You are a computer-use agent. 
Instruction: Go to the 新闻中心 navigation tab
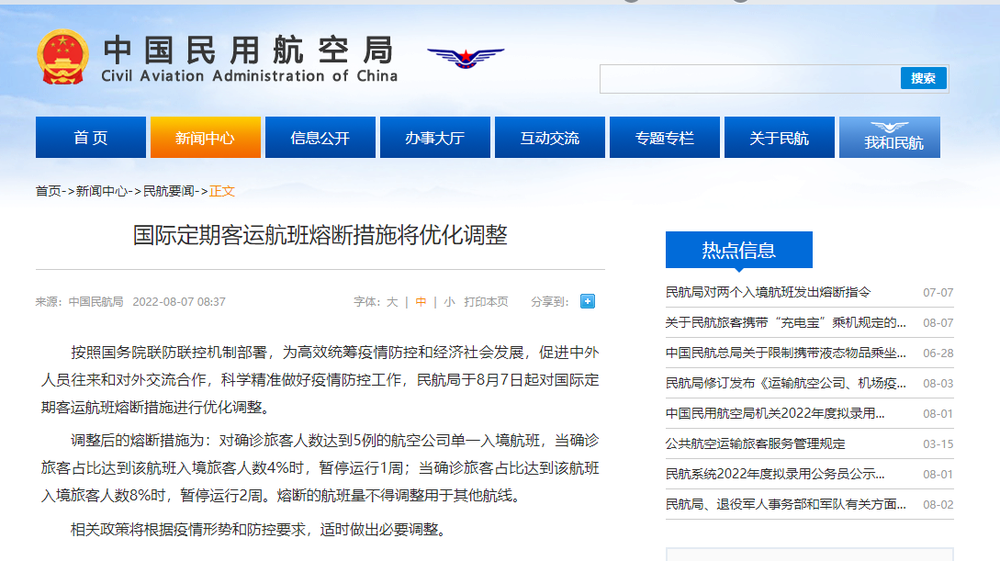tap(205, 138)
